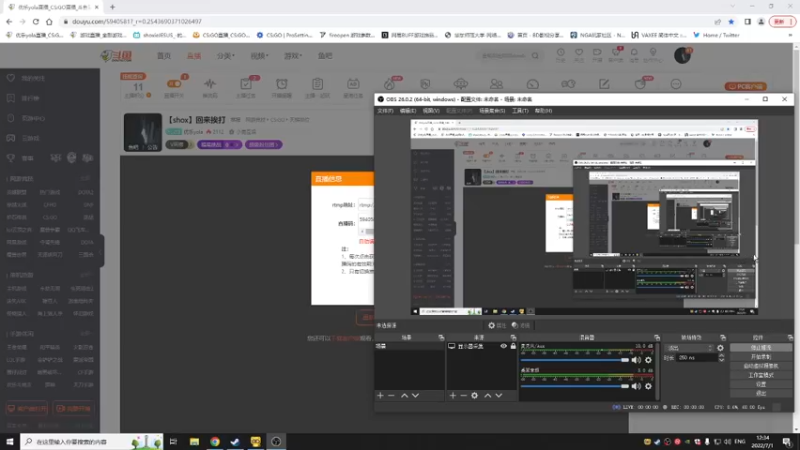Viewport: 800px width, 450px height.
Task: Move scene down in OBS Scenes panel
Action: (415, 395)
